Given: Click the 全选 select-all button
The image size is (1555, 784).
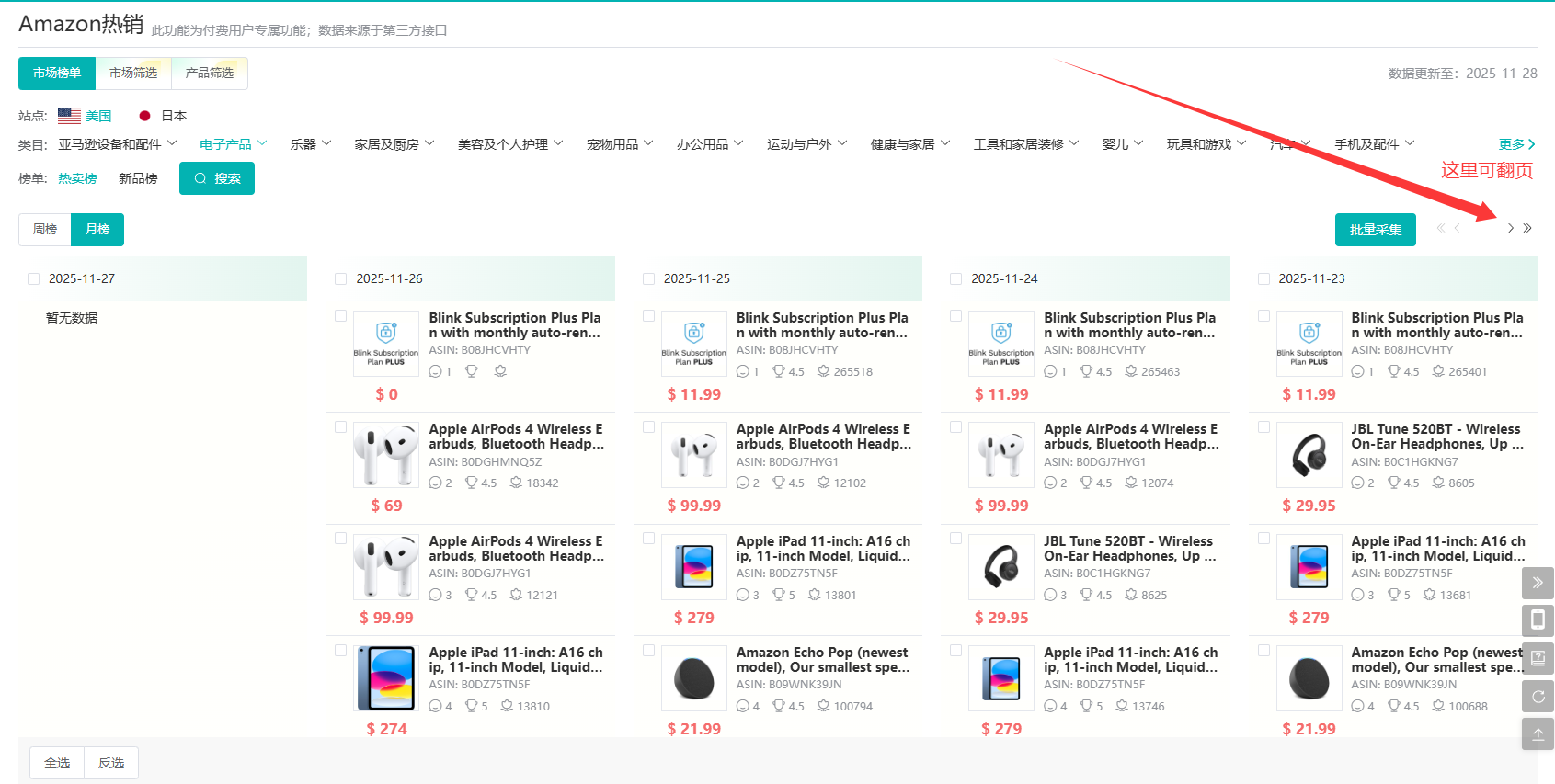Looking at the screenshot, I should [x=57, y=763].
